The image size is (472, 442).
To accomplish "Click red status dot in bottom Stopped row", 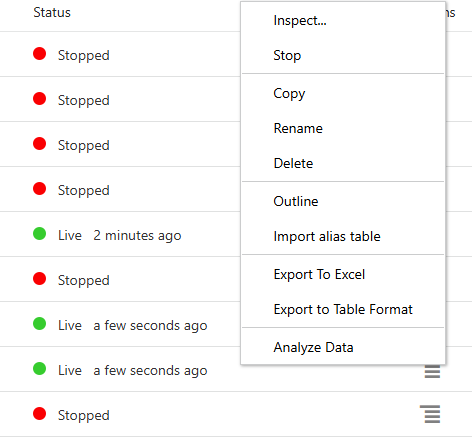I will [39, 414].
